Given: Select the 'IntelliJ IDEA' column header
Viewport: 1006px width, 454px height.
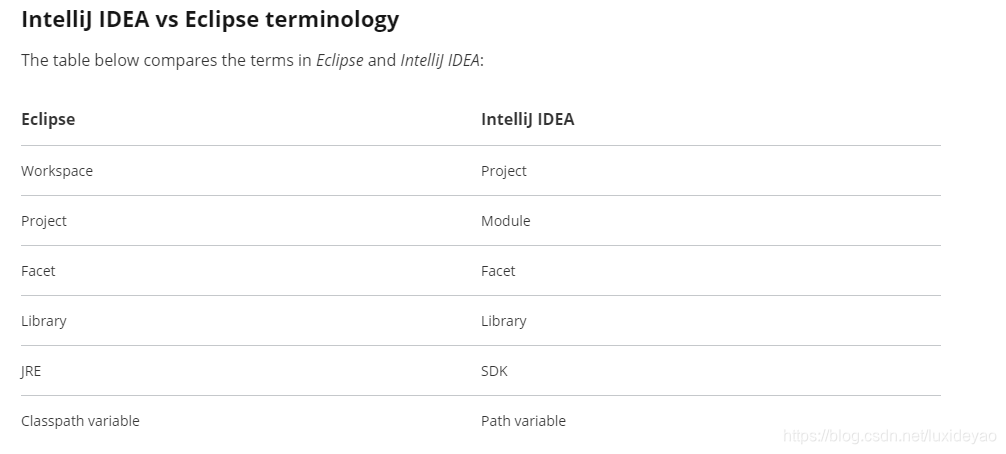Looking at the screenshot, I should 527,119.
